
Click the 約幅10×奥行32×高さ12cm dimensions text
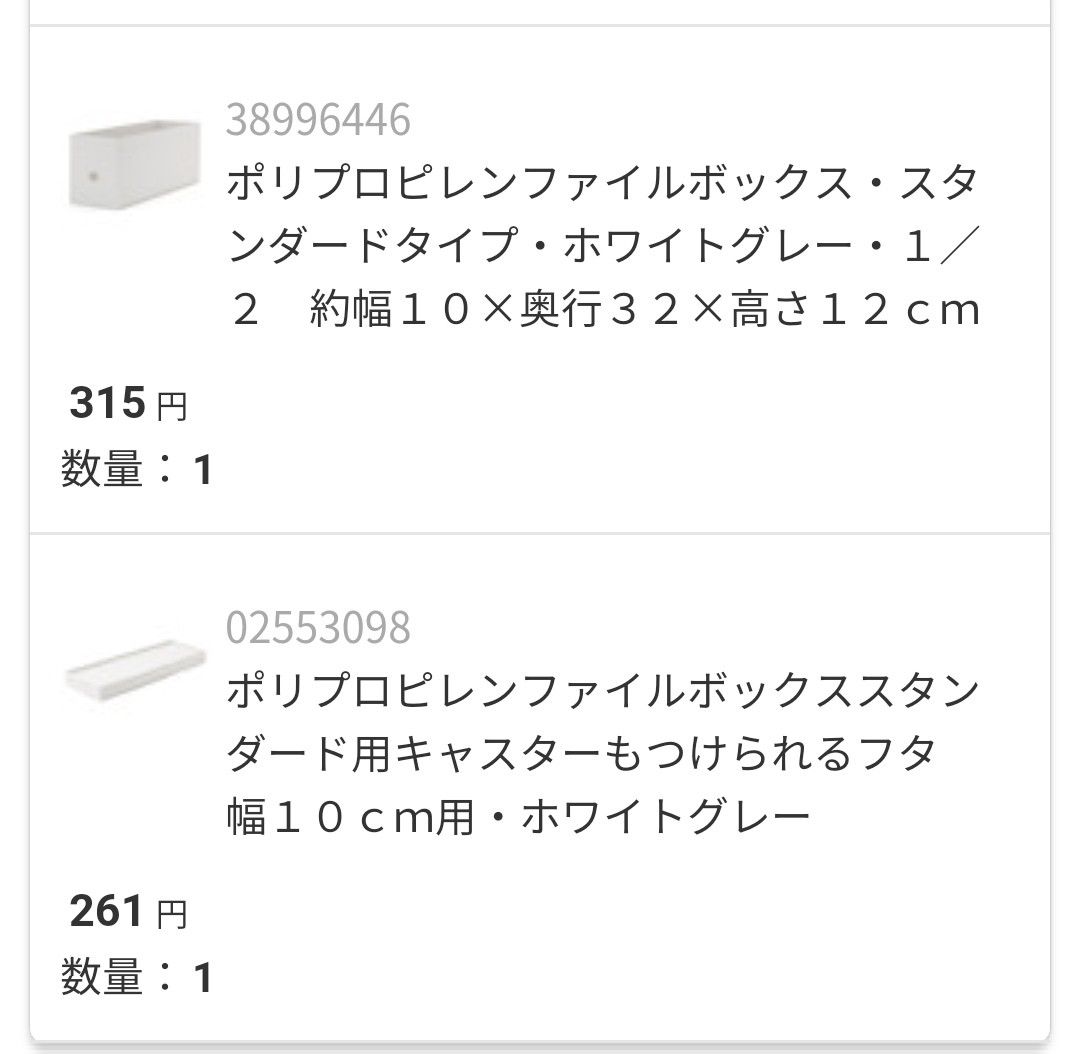[645, 311]
